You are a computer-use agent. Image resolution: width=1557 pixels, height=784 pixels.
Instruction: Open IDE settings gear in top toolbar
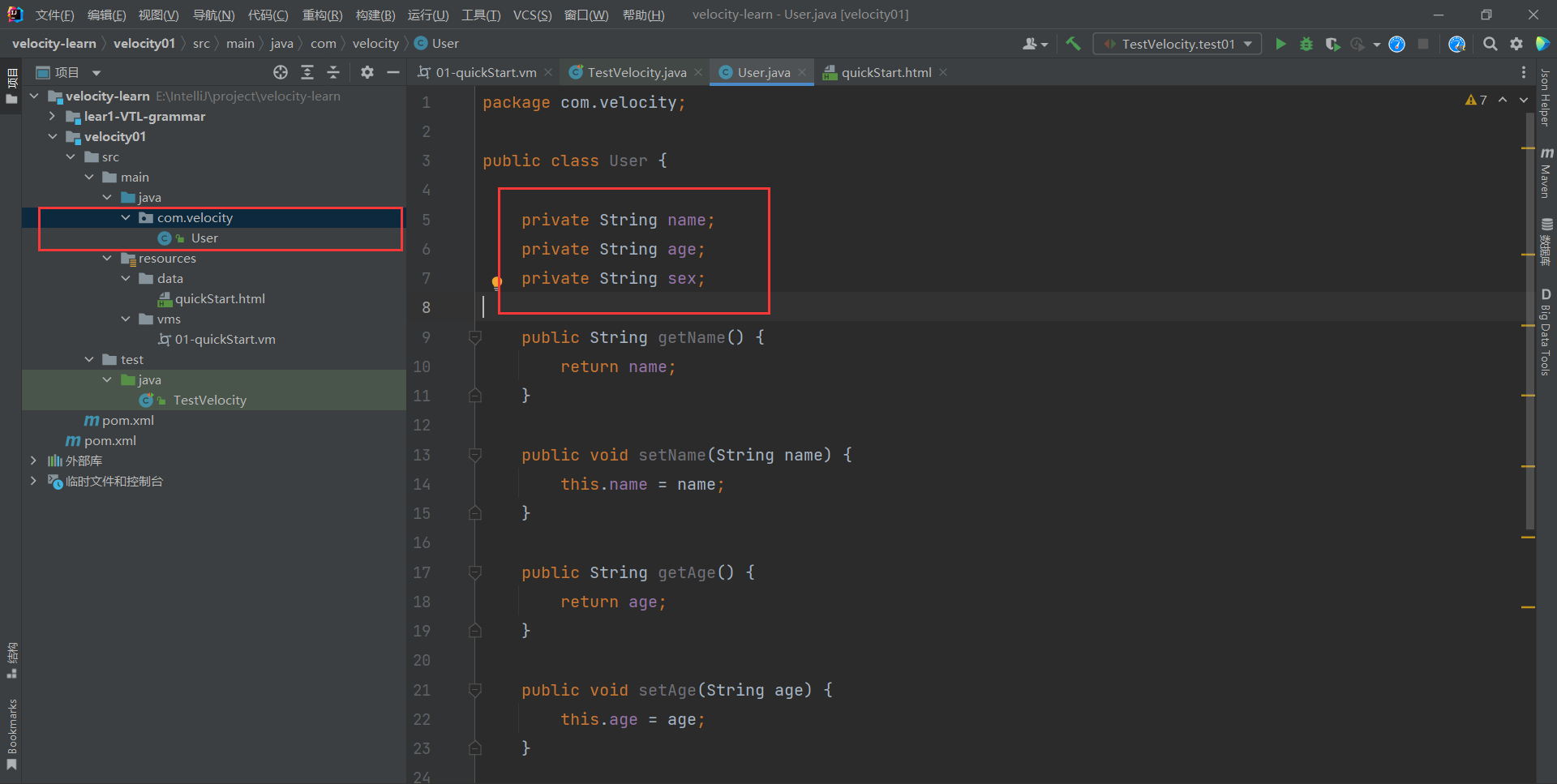click(1516, 44)
